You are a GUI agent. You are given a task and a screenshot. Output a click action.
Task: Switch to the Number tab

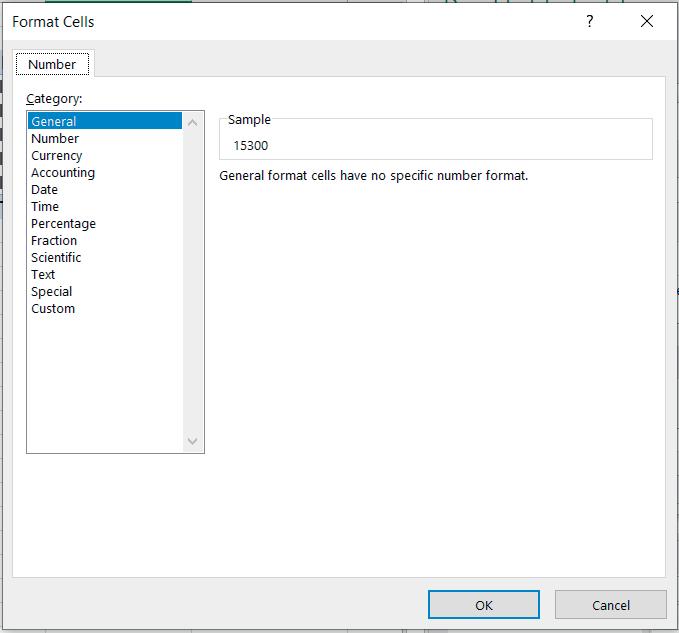(x=52, y=64)
